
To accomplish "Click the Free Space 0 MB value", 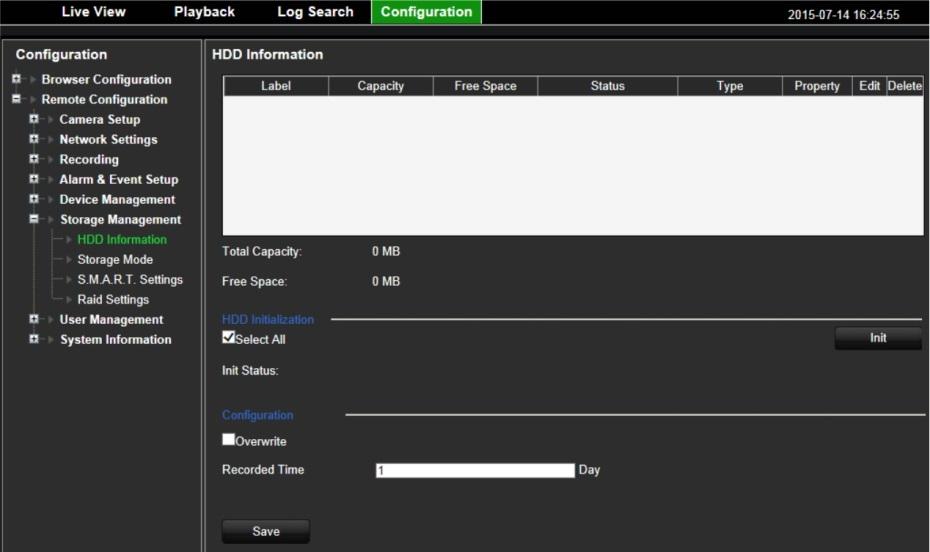I will click(386, 281).
